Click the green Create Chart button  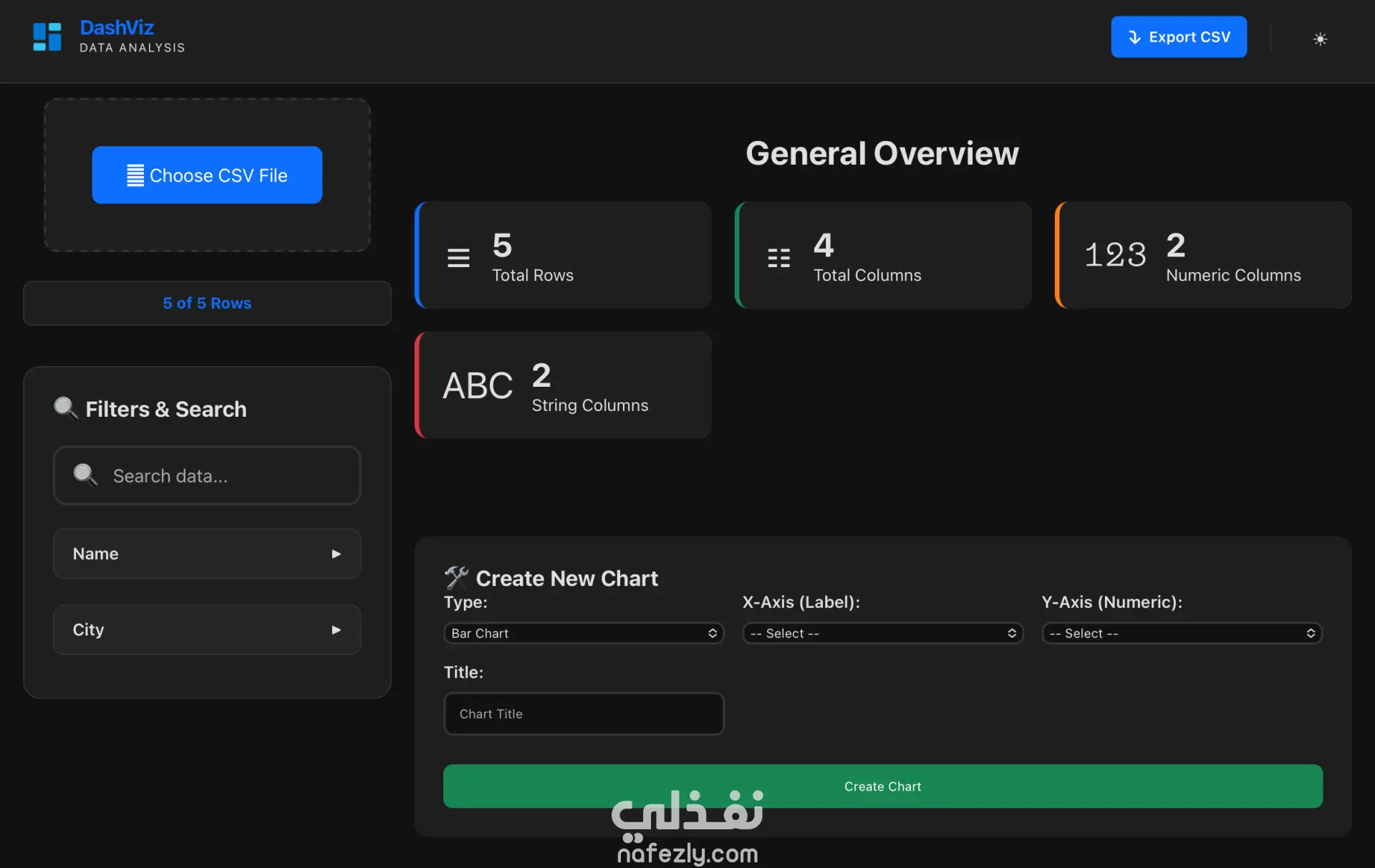(x=882, y=786)
